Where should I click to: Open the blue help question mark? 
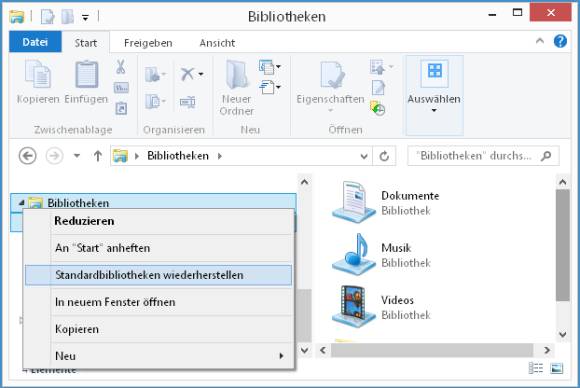coord(560,41)
